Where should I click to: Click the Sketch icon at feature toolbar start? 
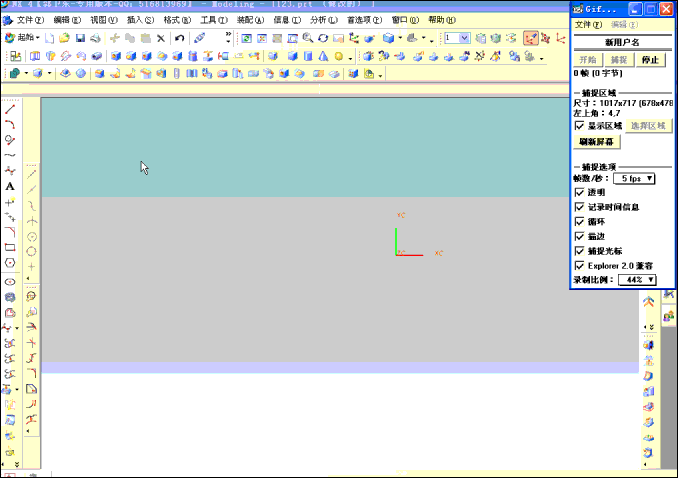16,56
